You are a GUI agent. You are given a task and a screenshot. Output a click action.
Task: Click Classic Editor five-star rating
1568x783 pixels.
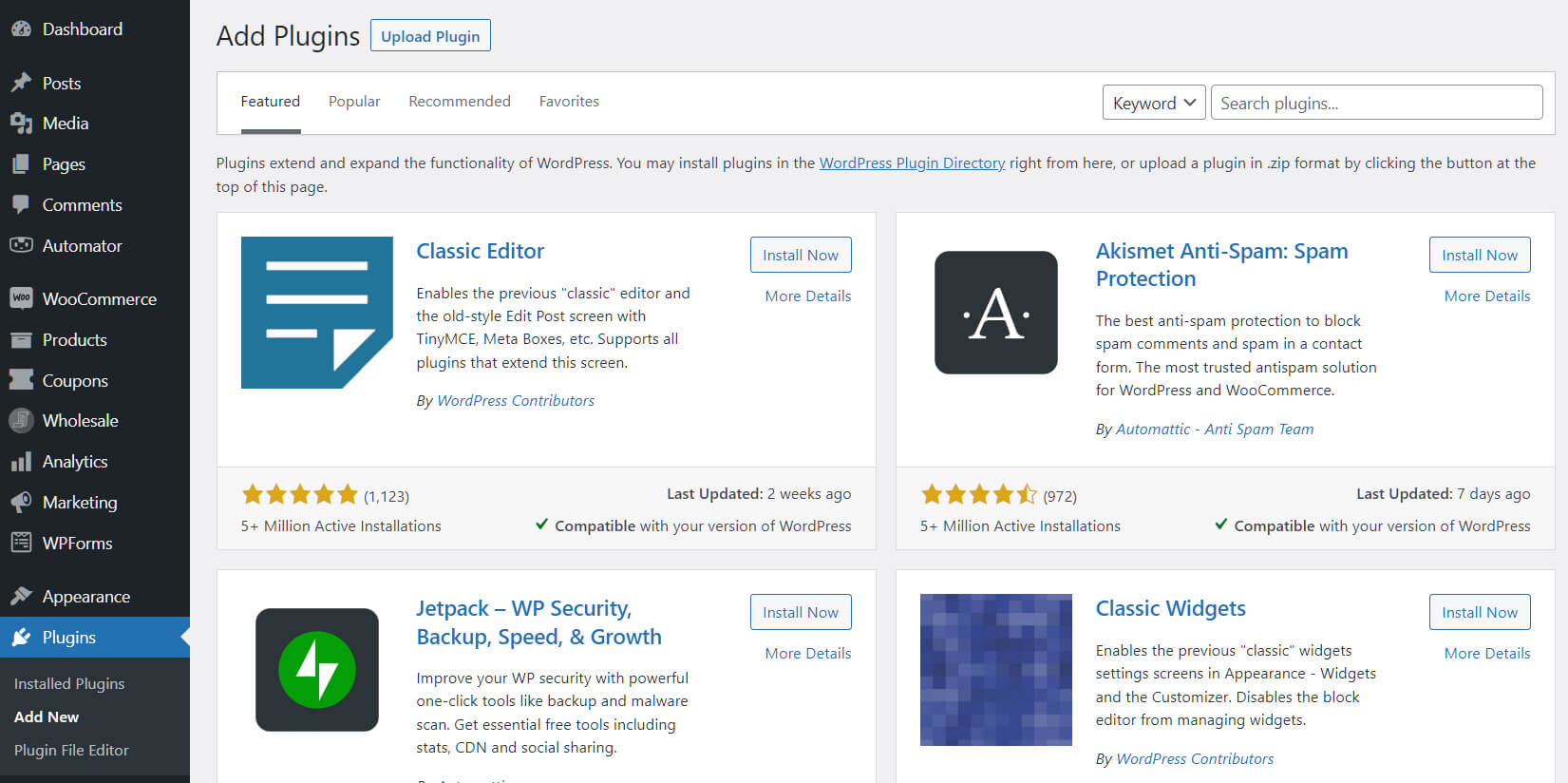(300, 494)
